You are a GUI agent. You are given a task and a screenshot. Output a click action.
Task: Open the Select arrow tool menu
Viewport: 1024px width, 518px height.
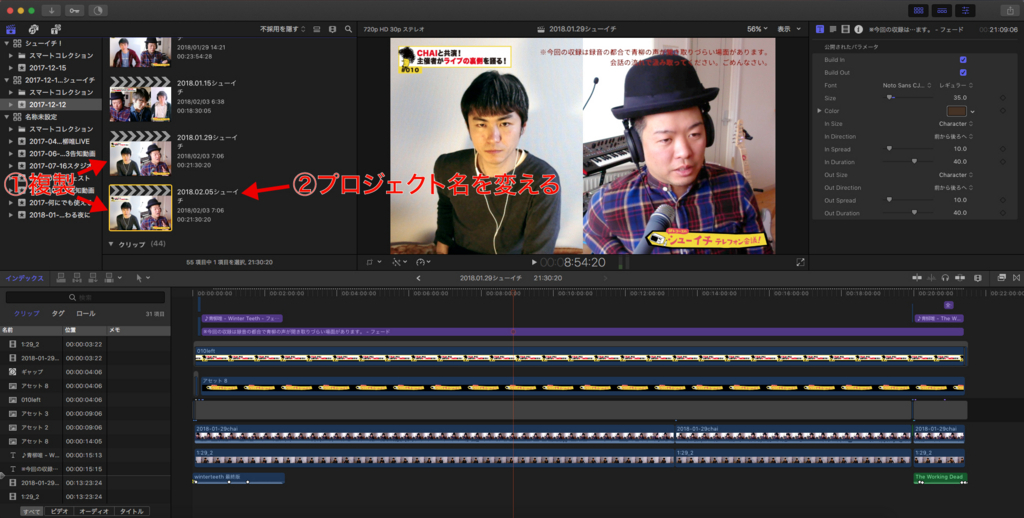tap(141, 278)
